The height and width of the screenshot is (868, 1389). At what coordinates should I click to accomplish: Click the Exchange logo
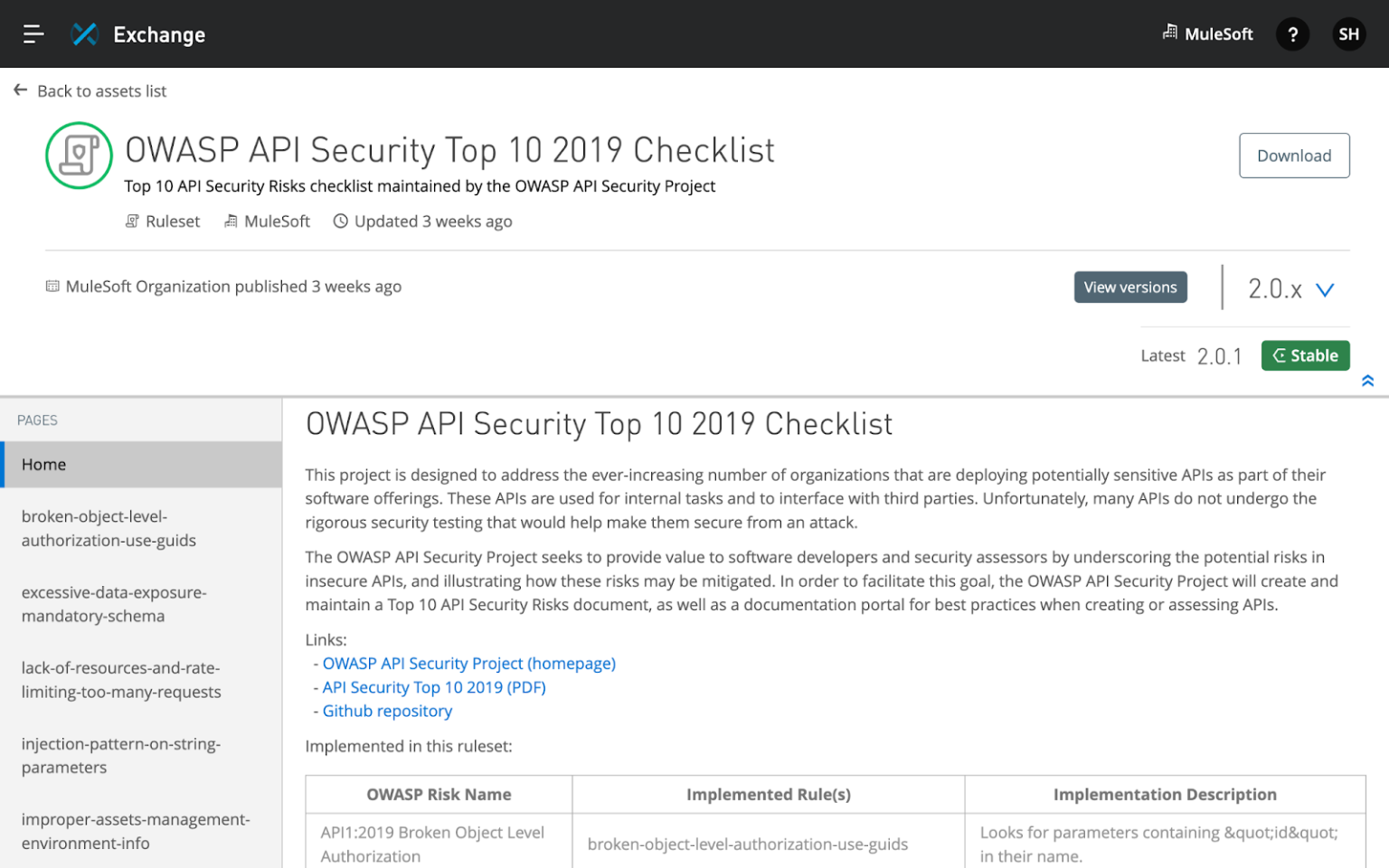[84, 33]
